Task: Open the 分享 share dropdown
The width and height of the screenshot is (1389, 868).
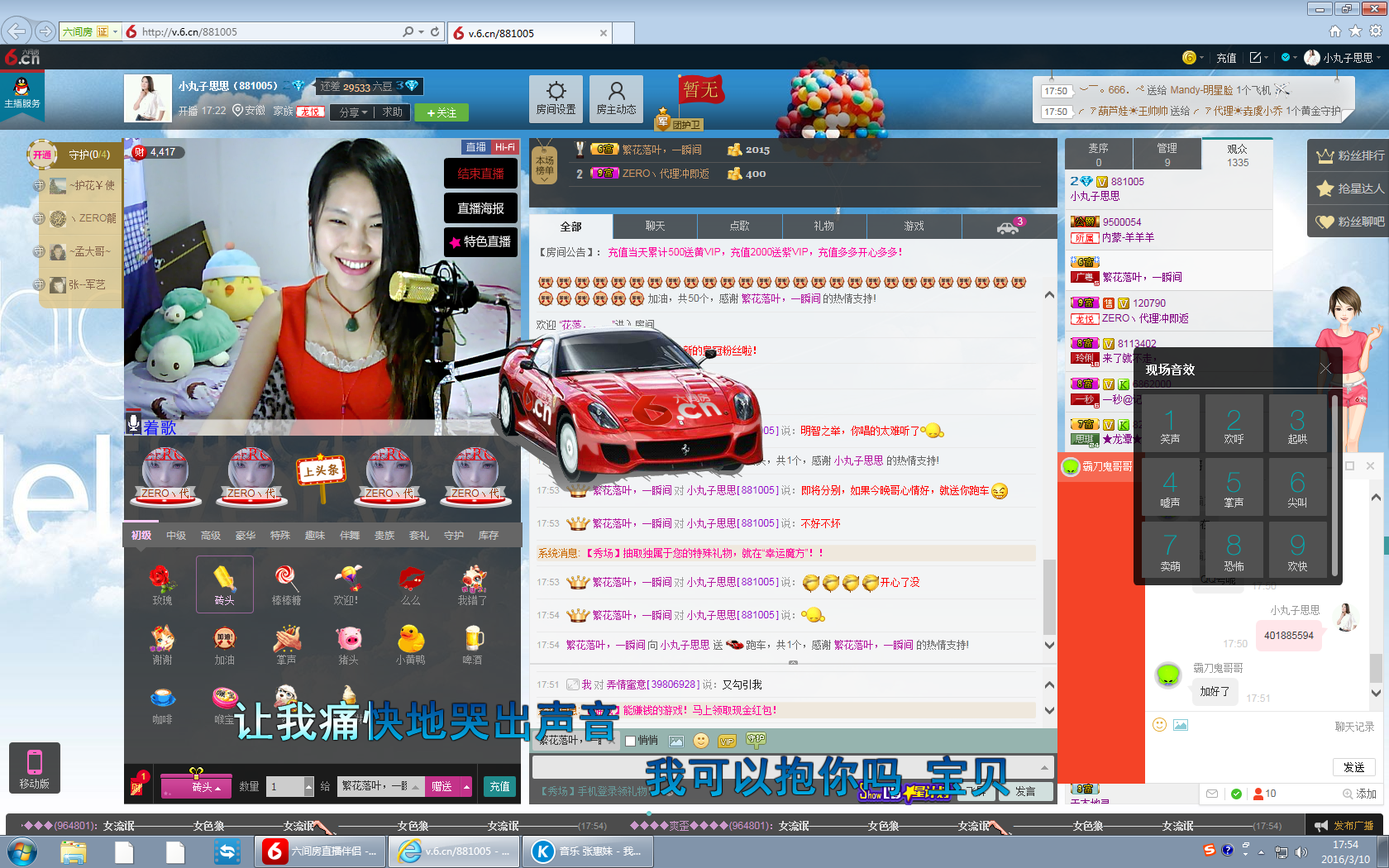Action: (x=353, y=112)
